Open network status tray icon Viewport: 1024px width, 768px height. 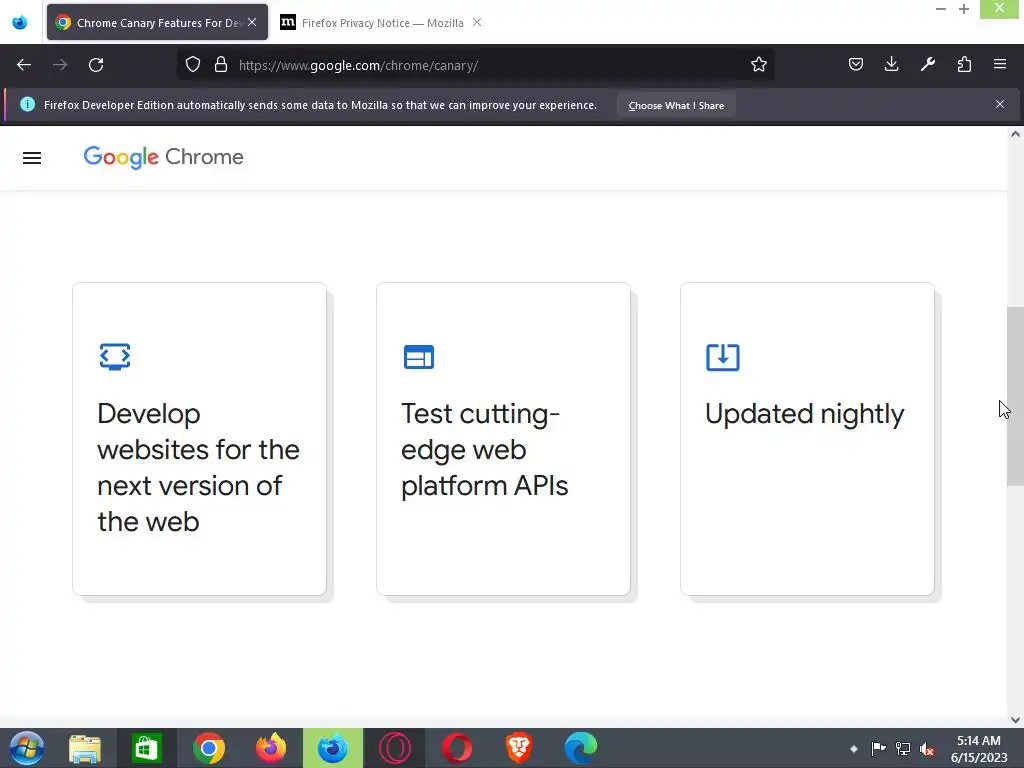pos(903,748)
